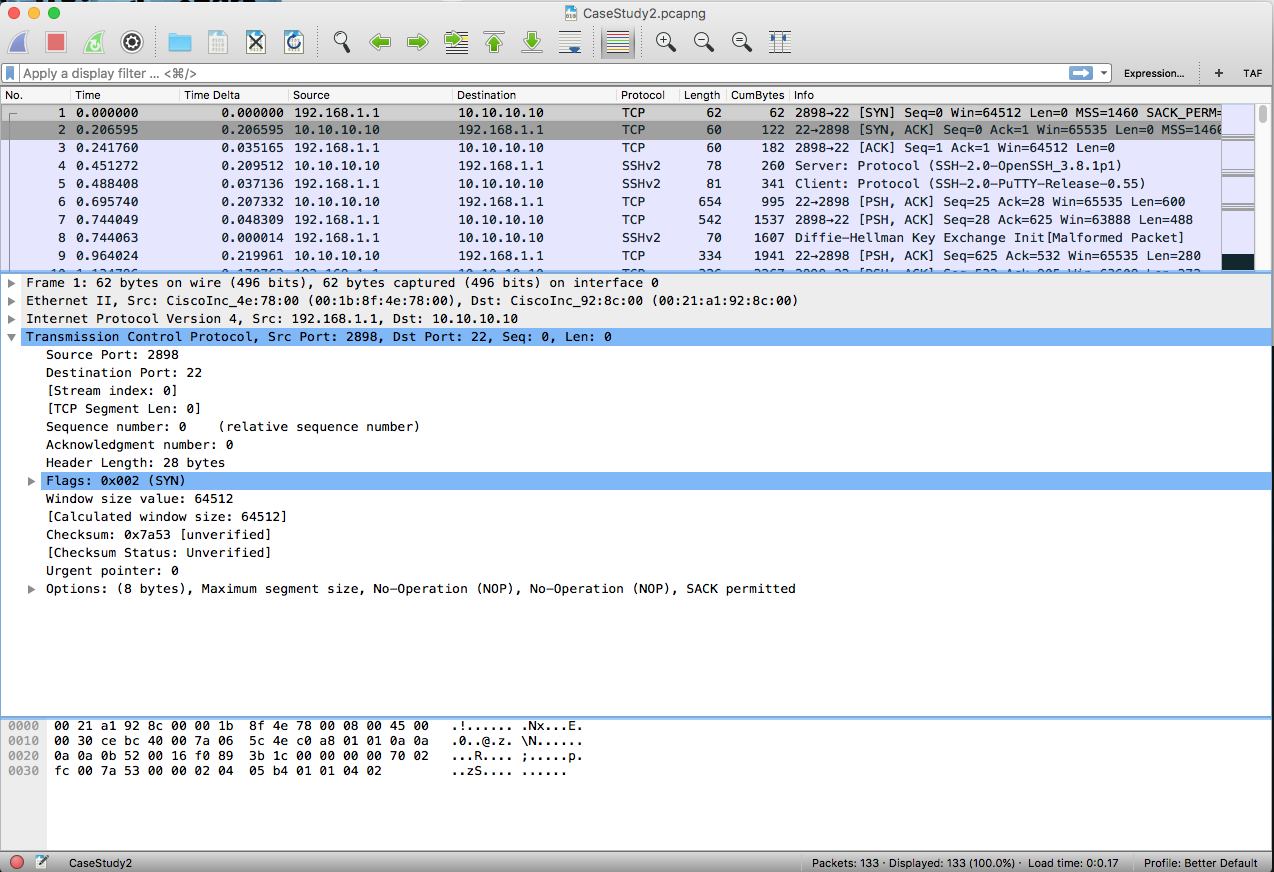Expand the Flags: 0x002 (SYN) row
The height and width of the screenshot is (872, 1274).
click(32, 481)
